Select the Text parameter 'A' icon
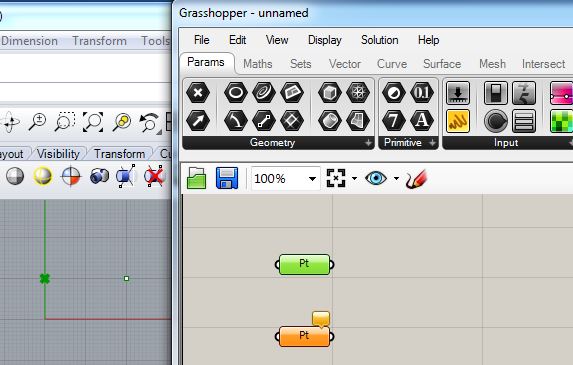Image resolution: width=573 pixels, height=365 pixels. 422,121
